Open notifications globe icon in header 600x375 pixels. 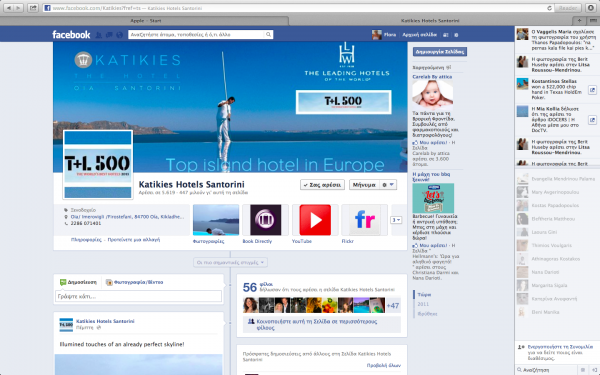(x=119, y=35)
